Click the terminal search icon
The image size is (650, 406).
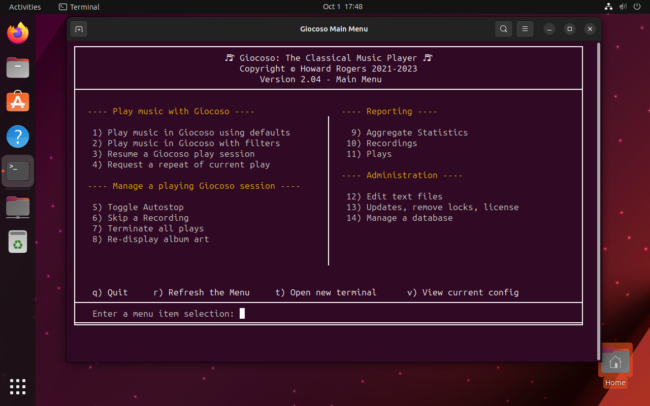pos(503,29)
